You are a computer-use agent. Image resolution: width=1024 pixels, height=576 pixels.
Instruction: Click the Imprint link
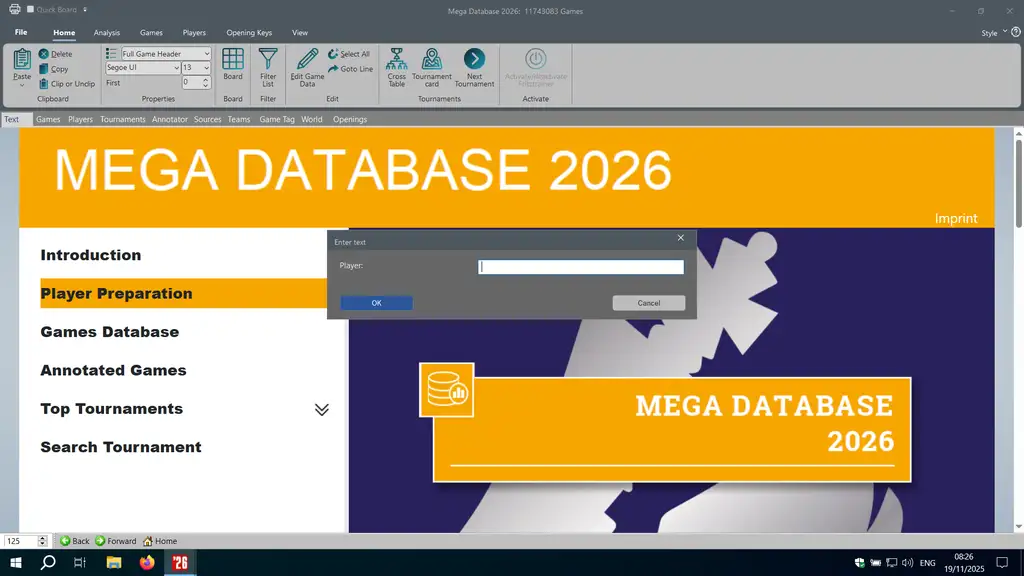click(x=955, y=218)
